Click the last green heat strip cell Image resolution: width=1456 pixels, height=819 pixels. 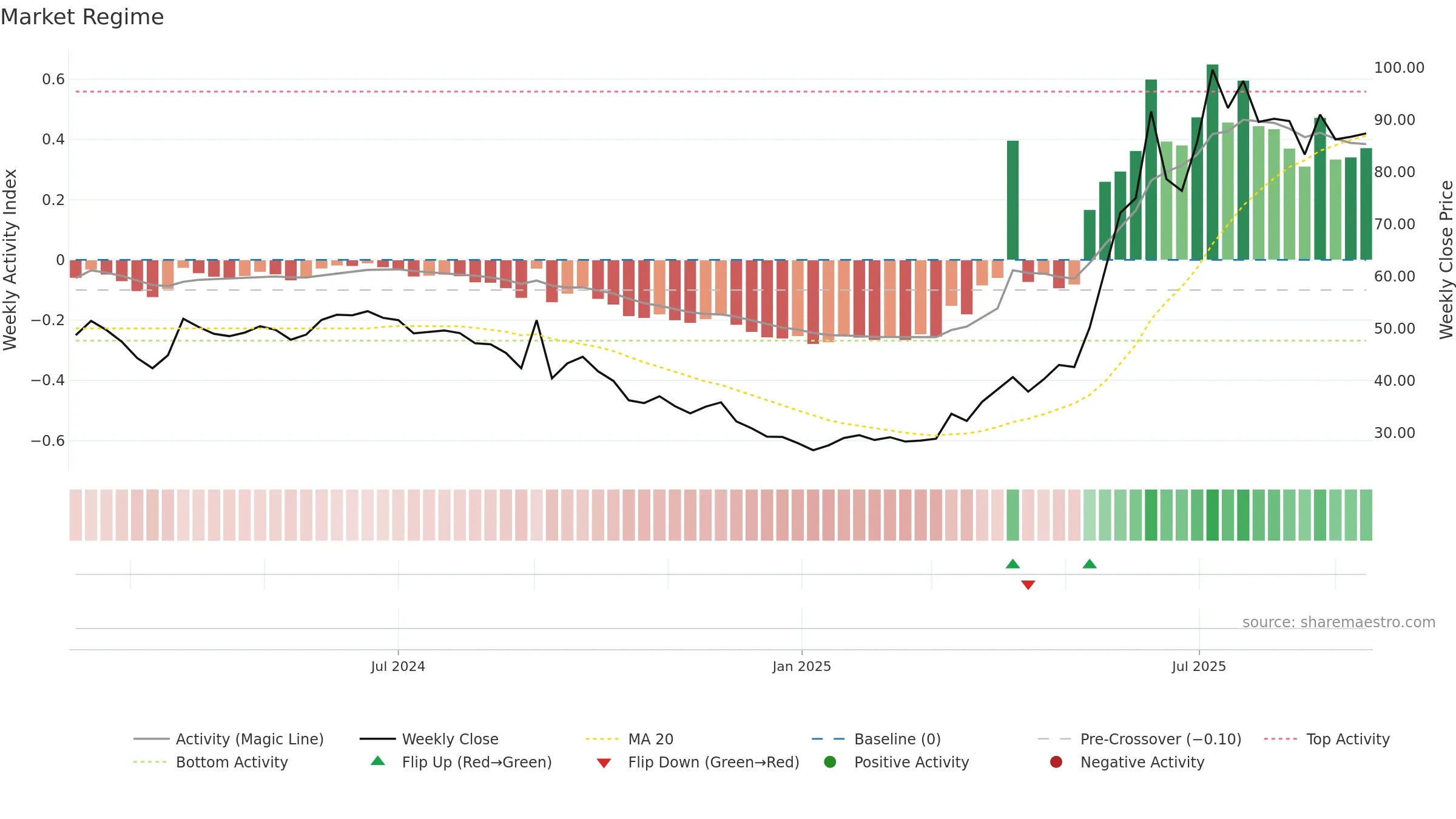1366,515
